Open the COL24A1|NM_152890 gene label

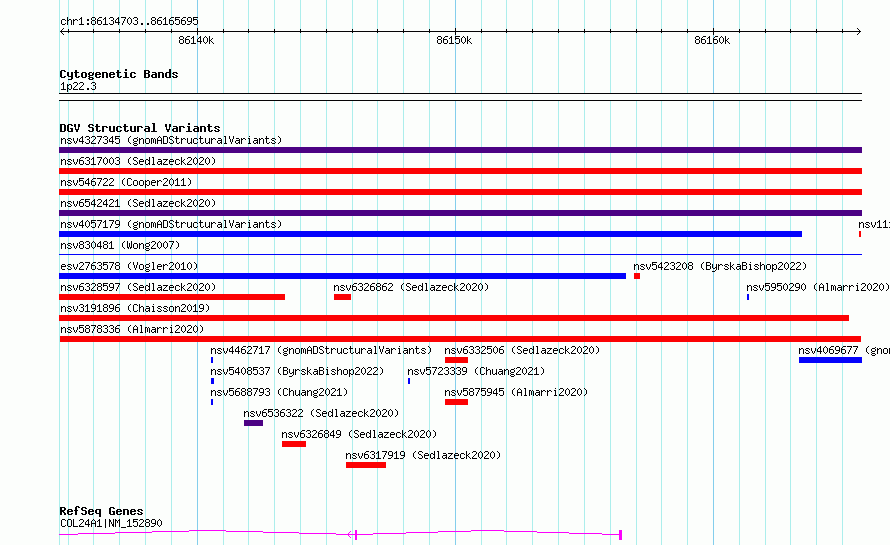pyautogui.click(x=111, y=523)
